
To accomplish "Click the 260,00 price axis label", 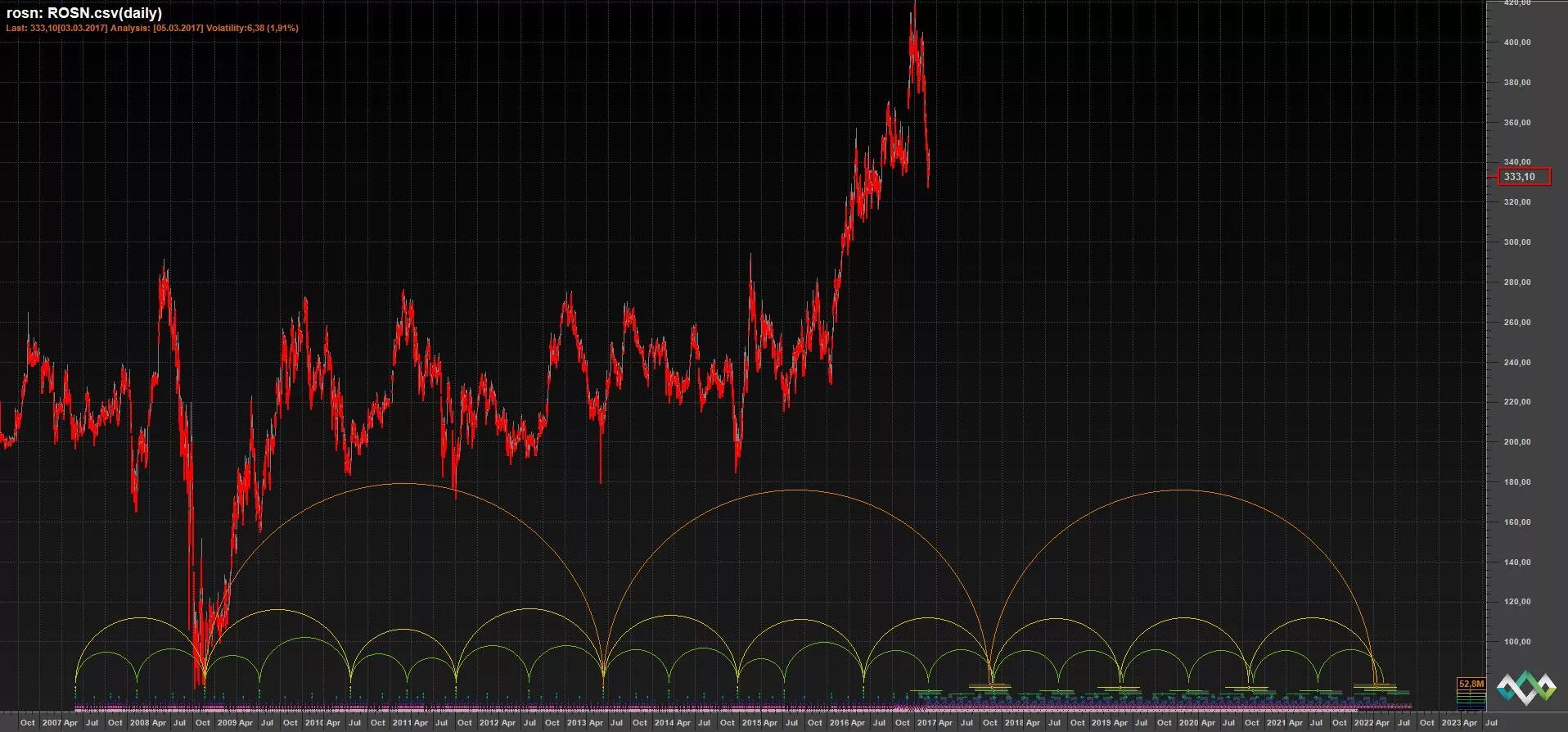I will coord(1516,323).
